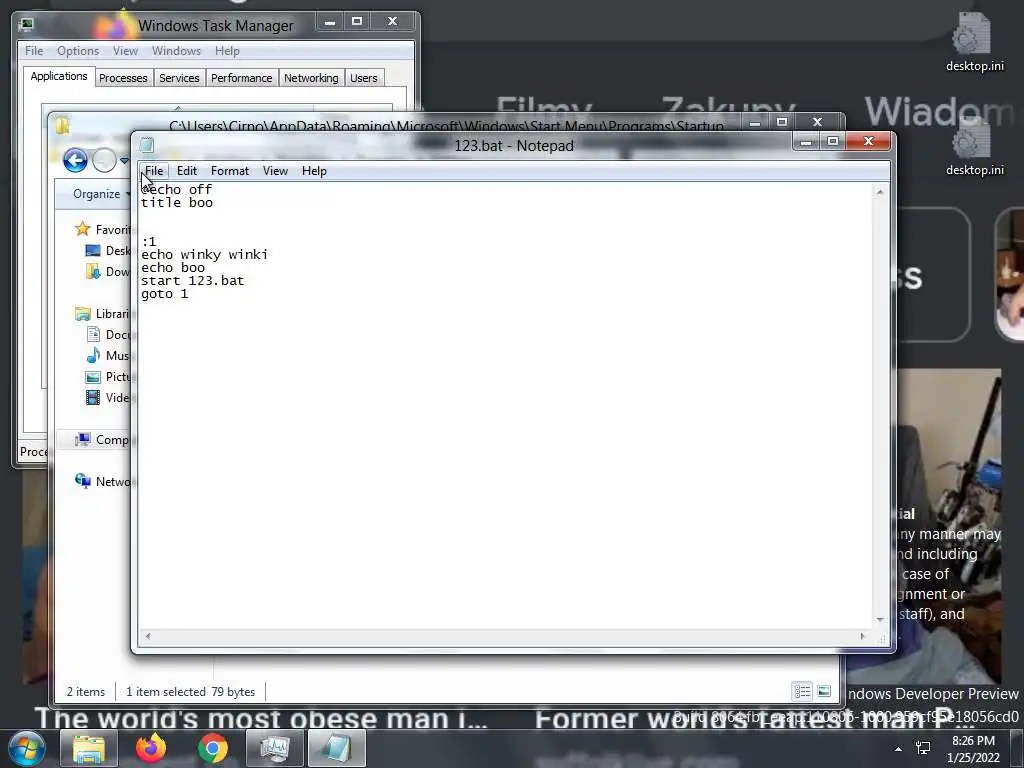Click Explorer window folder icon in title bar
The height and width of the screenshot is (768, 1024).
tap(63, 125)
